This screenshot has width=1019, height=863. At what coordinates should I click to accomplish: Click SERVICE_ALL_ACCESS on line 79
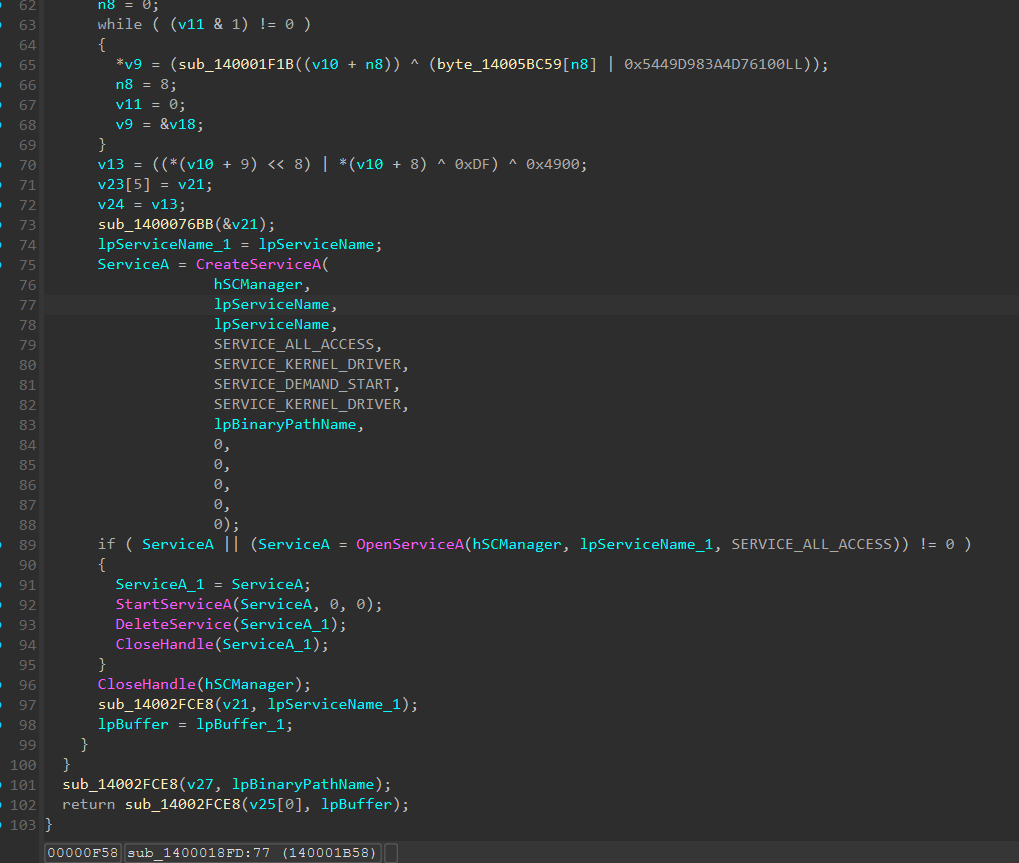pos(294,344)
